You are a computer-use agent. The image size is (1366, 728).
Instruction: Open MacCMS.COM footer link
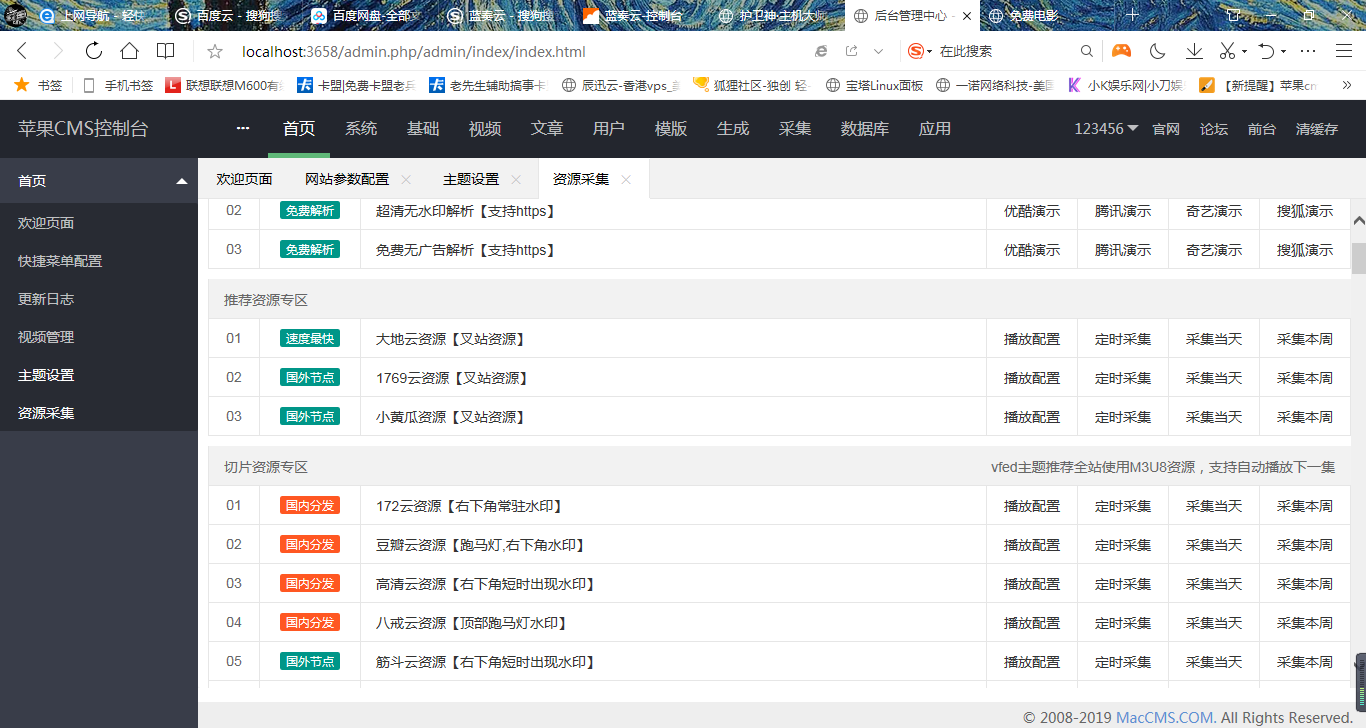[1165, 717]
